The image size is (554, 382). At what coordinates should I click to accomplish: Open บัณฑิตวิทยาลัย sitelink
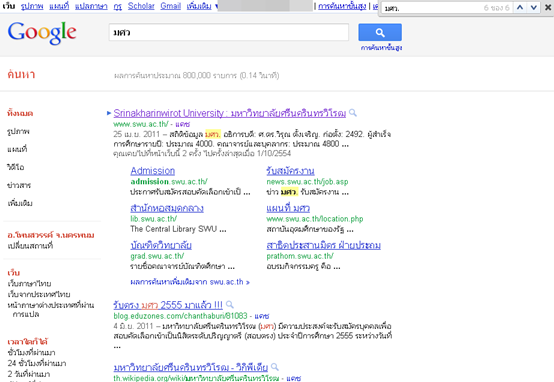(x=161, y=245)
